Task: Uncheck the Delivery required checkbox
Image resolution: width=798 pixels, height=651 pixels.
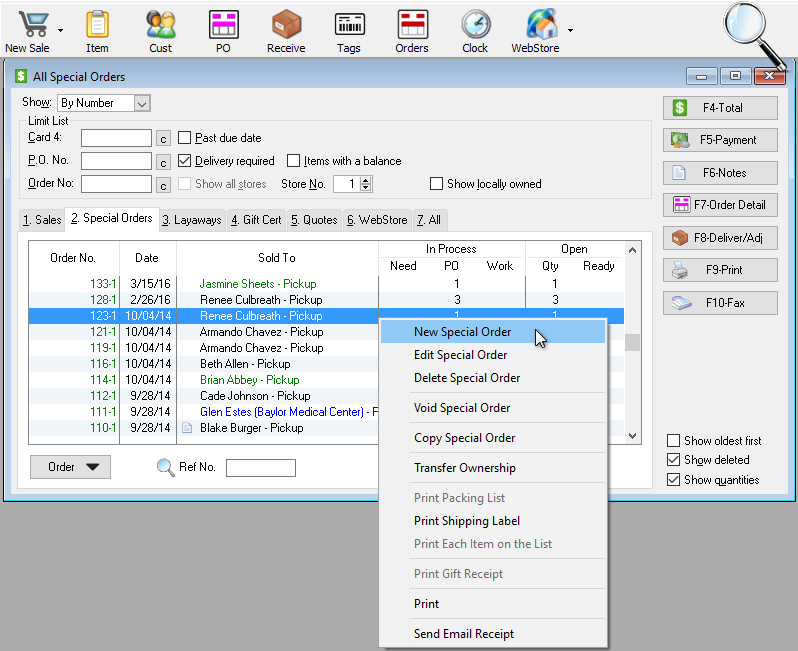Action: 184,161
